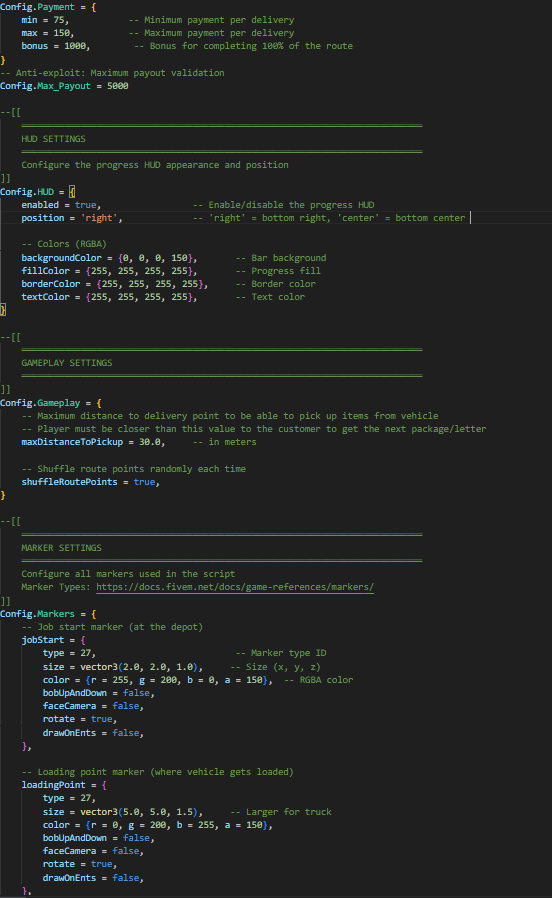Click the "shuffleRoutePoints = true" line
This screenshot has width=552, height=898.
(x=90, y=482)
